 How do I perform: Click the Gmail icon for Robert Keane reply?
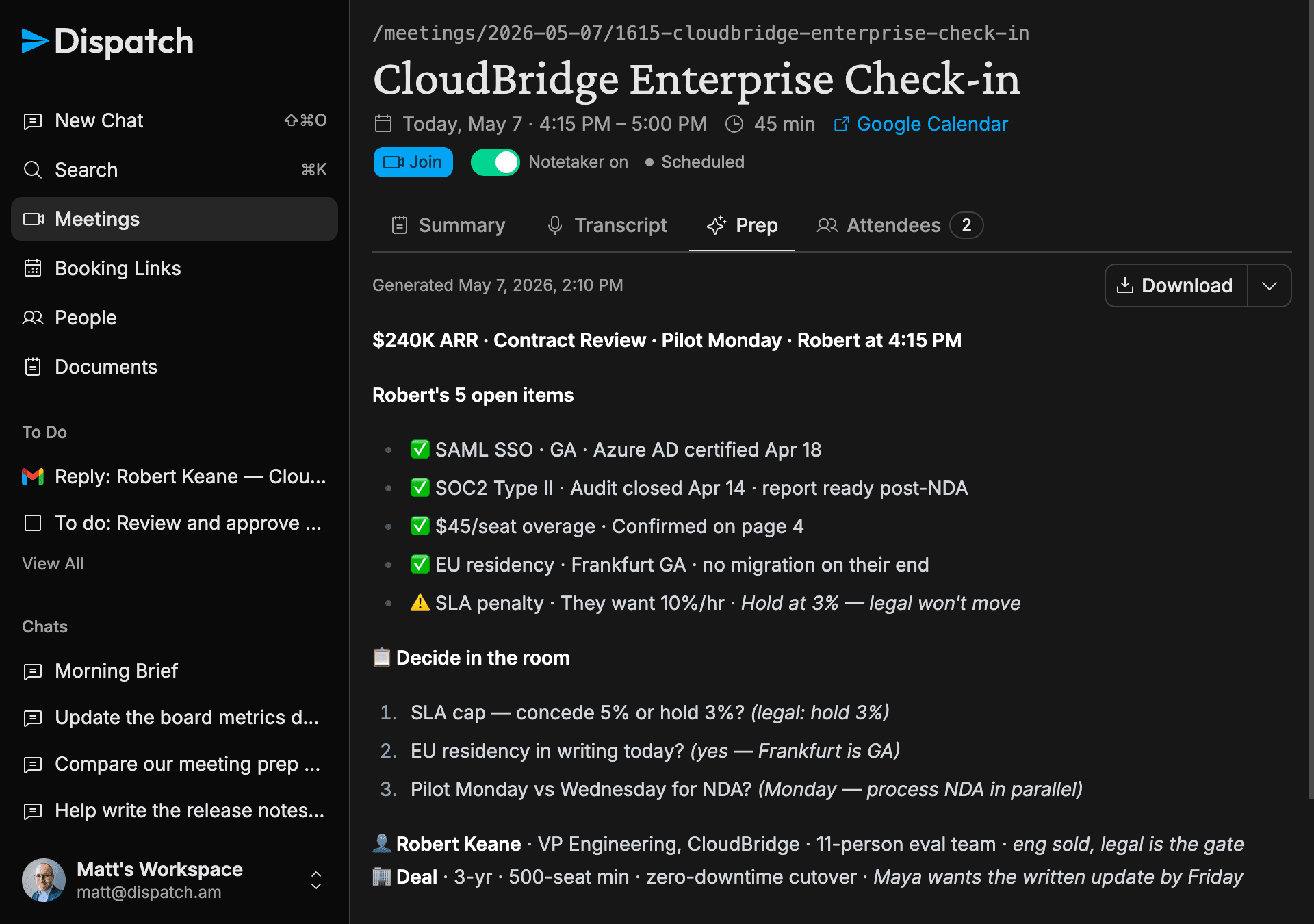(x=33, y=476)
